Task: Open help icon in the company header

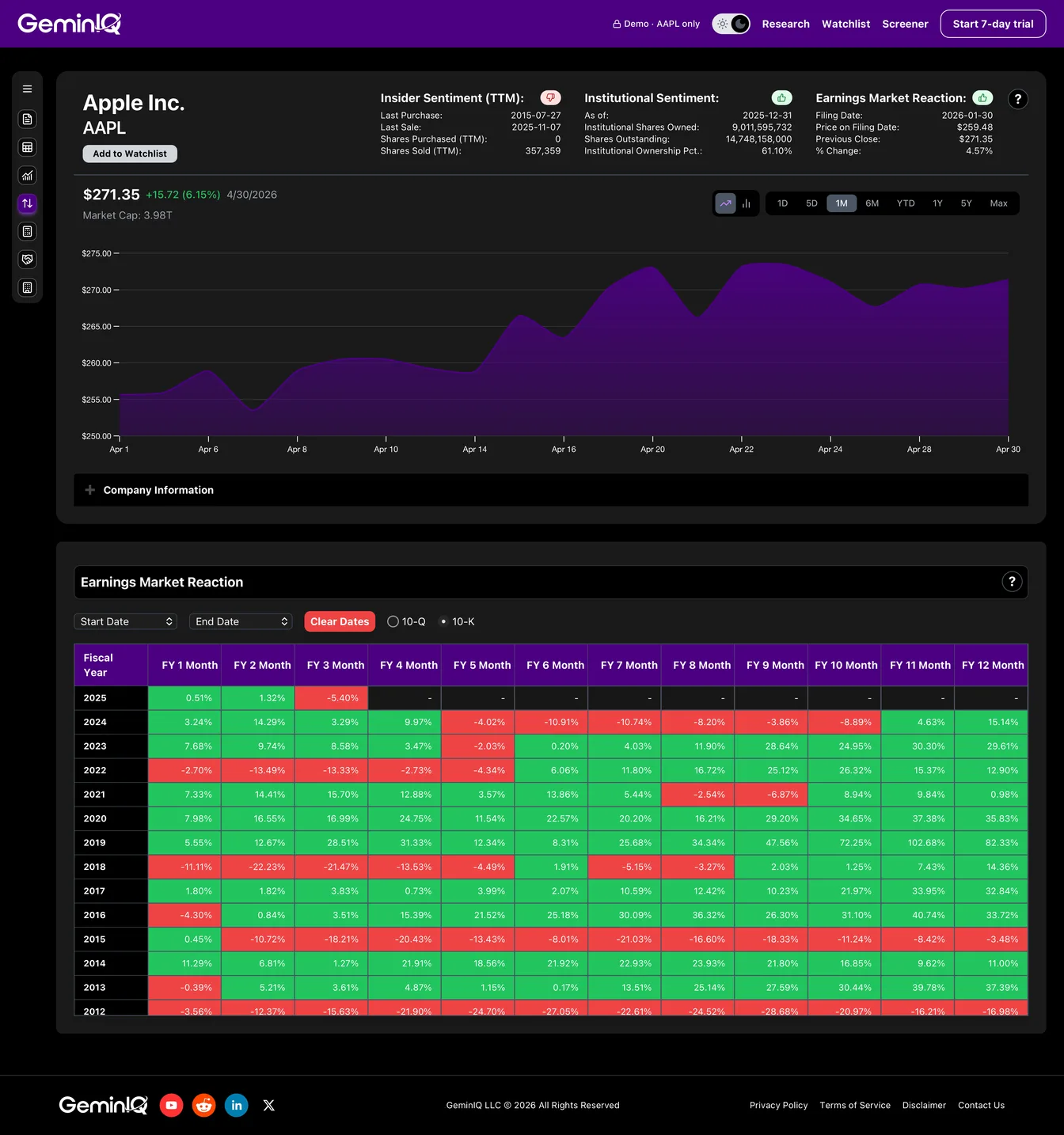Action: pos(1018,99)
